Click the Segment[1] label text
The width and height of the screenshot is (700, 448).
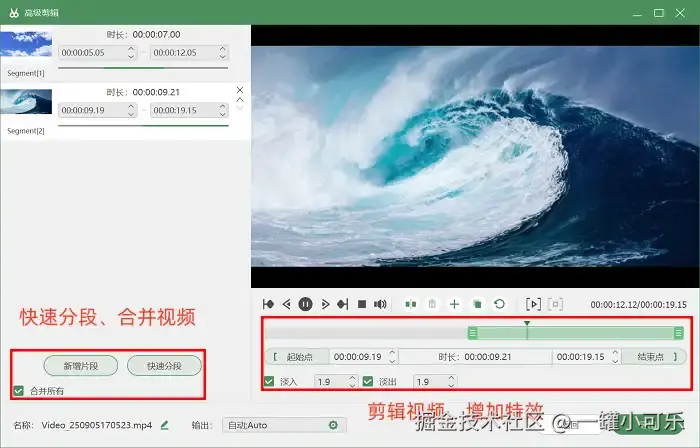click(x=26, y=73)
